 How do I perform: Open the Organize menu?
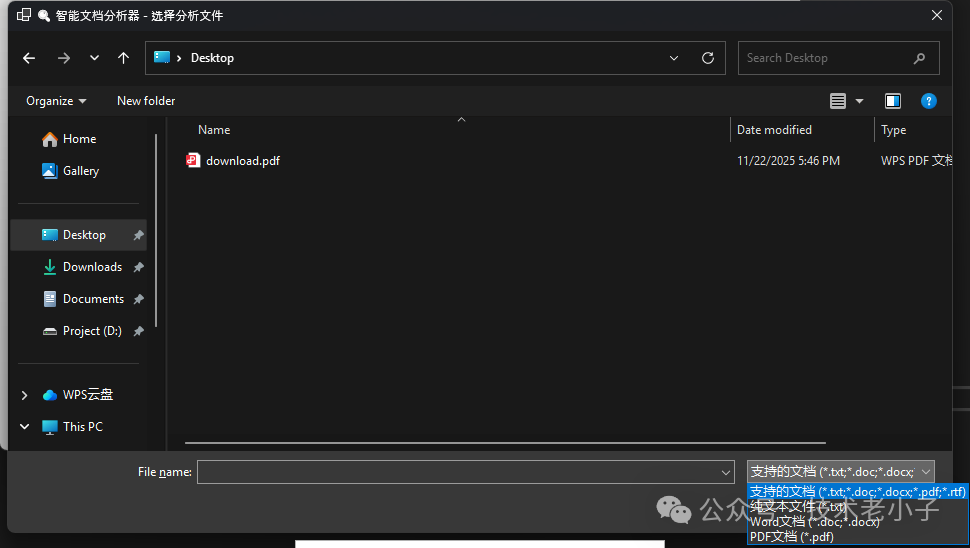pos(56,101)
